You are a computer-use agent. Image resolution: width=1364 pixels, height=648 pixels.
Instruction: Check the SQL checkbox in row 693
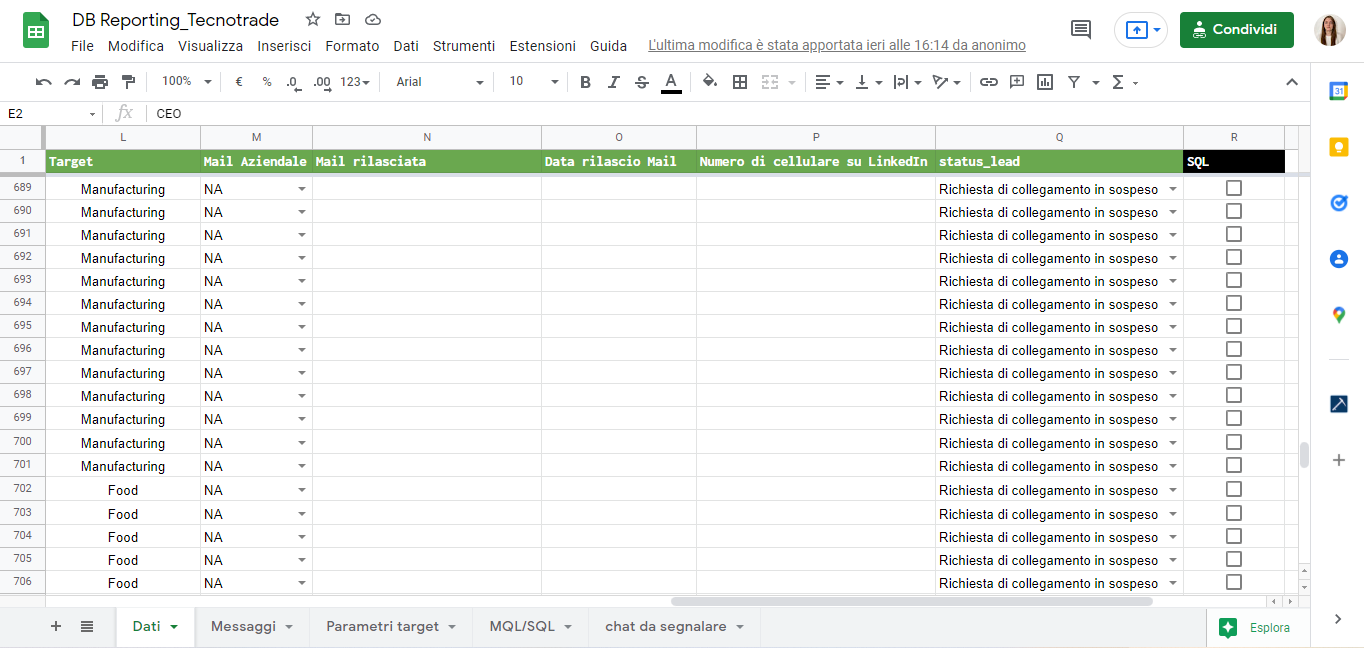click(1234, 280)
